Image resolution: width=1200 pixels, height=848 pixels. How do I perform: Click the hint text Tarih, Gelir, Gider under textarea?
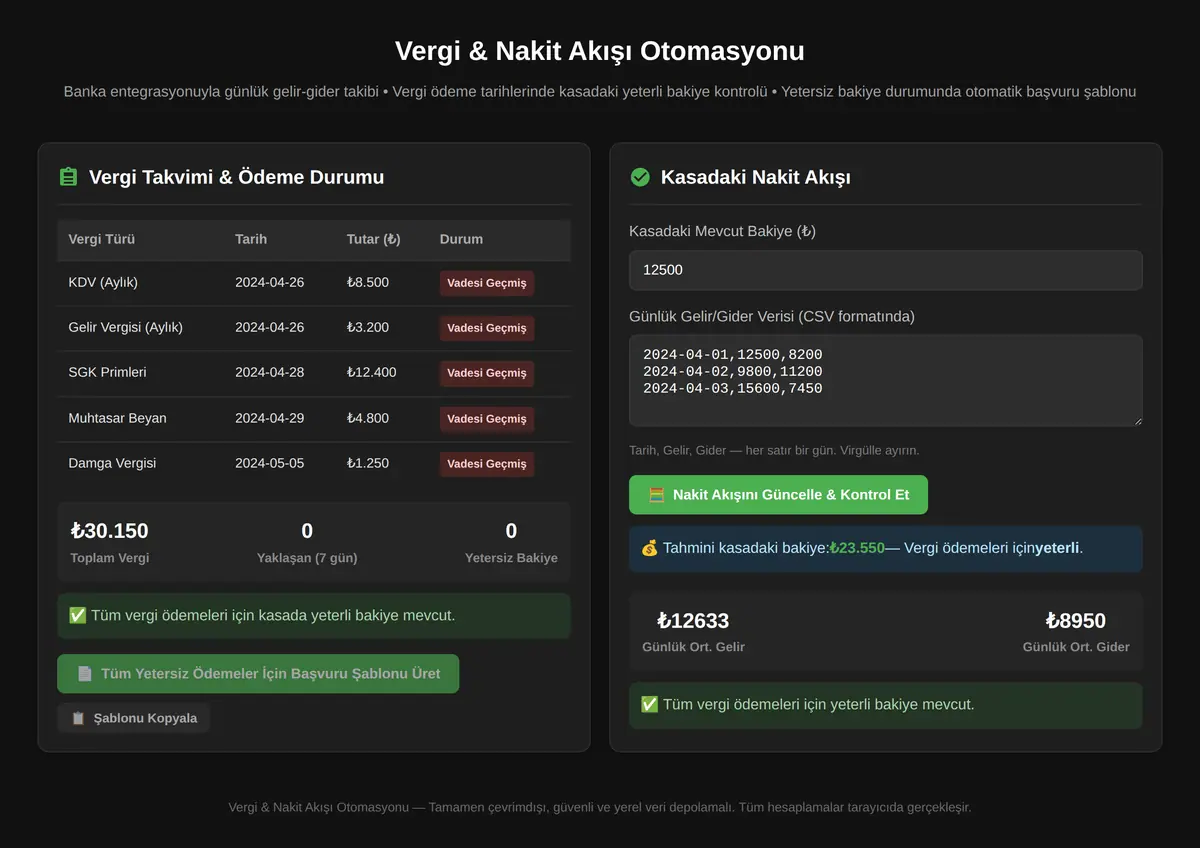tap(774, 450)
